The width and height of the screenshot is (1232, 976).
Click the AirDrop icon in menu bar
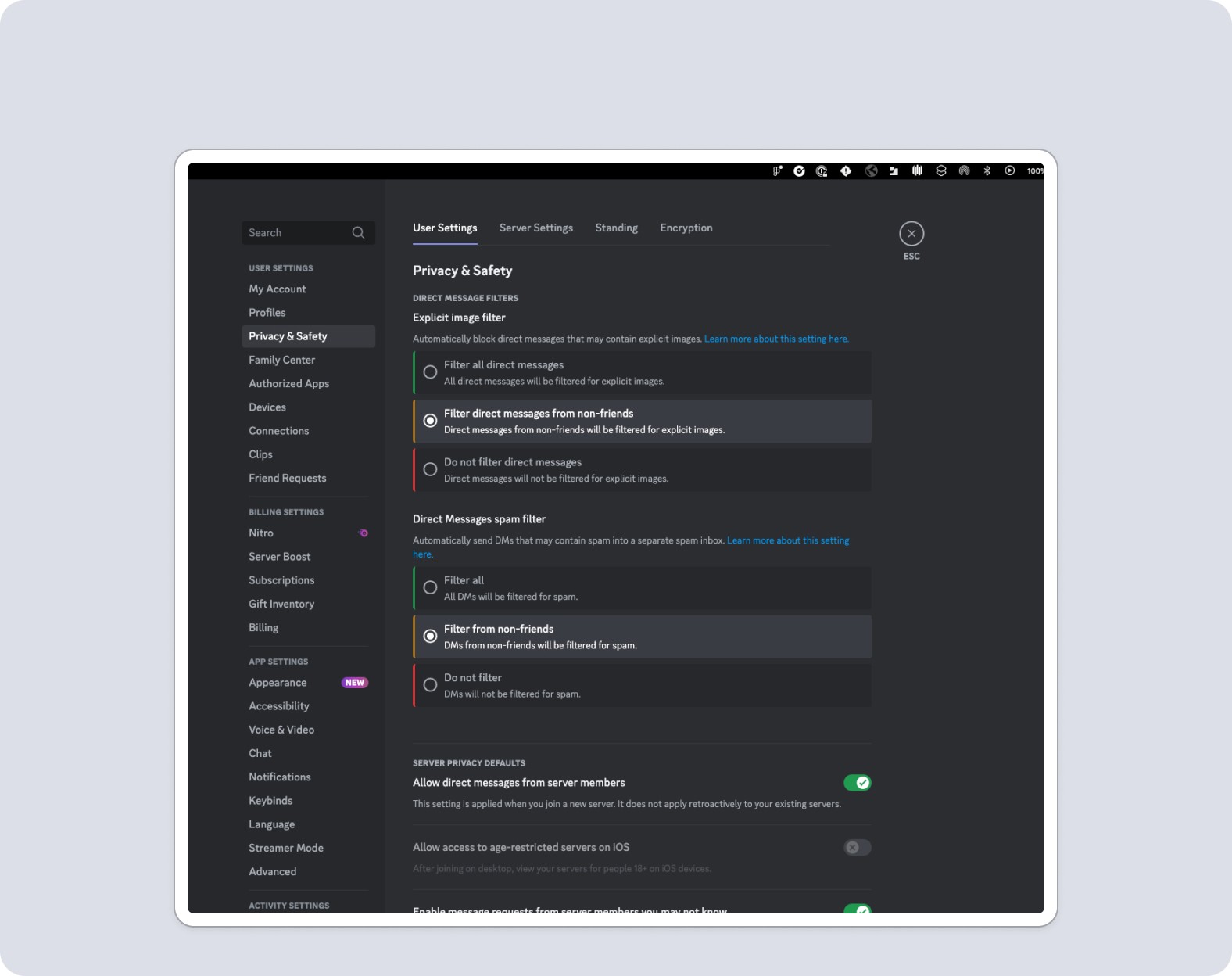click(964, 170)
